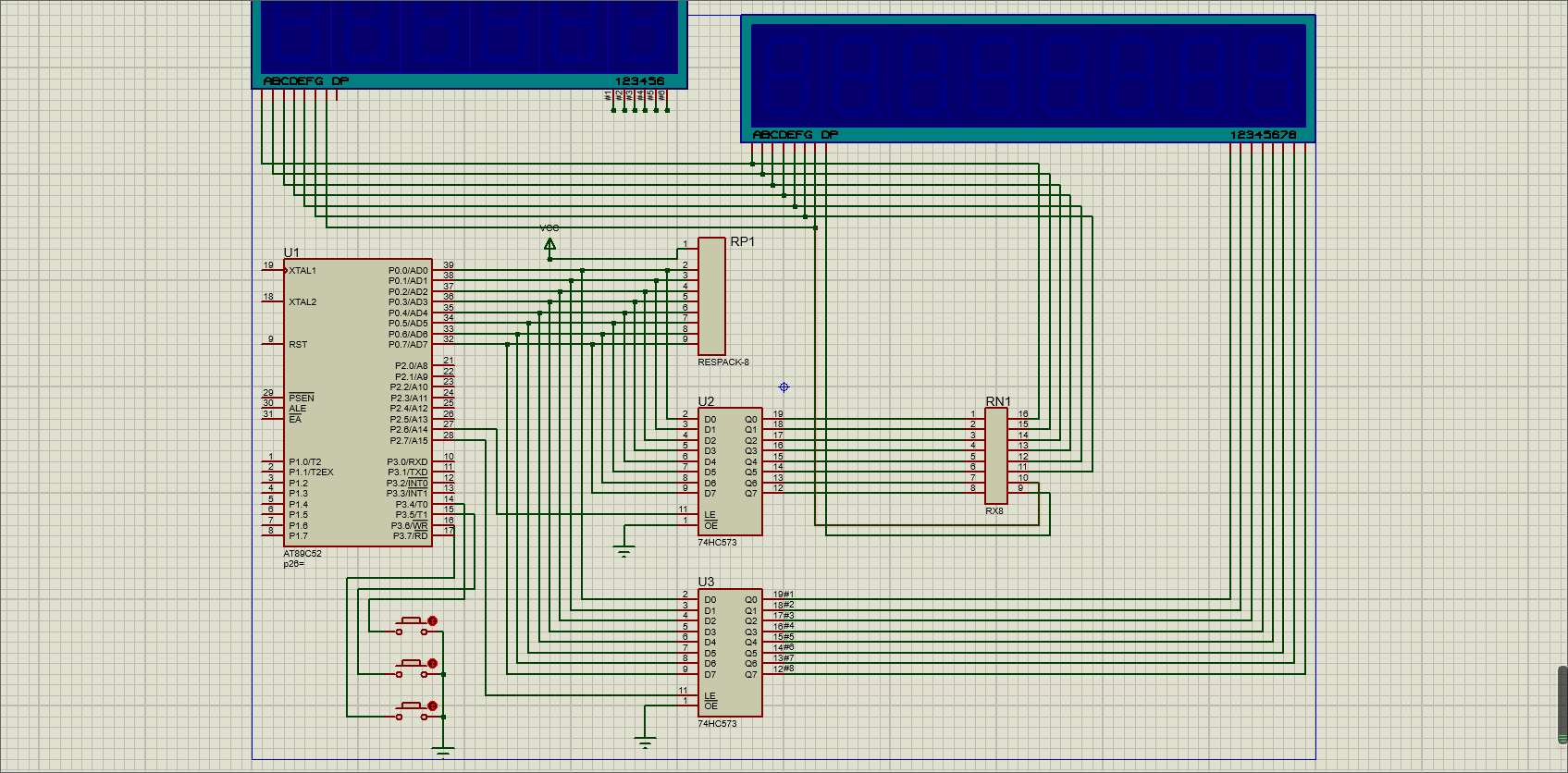The image size is (1568, 773).
Task: Select the RN1 resistor network component
Action: [x=996, y=456]
